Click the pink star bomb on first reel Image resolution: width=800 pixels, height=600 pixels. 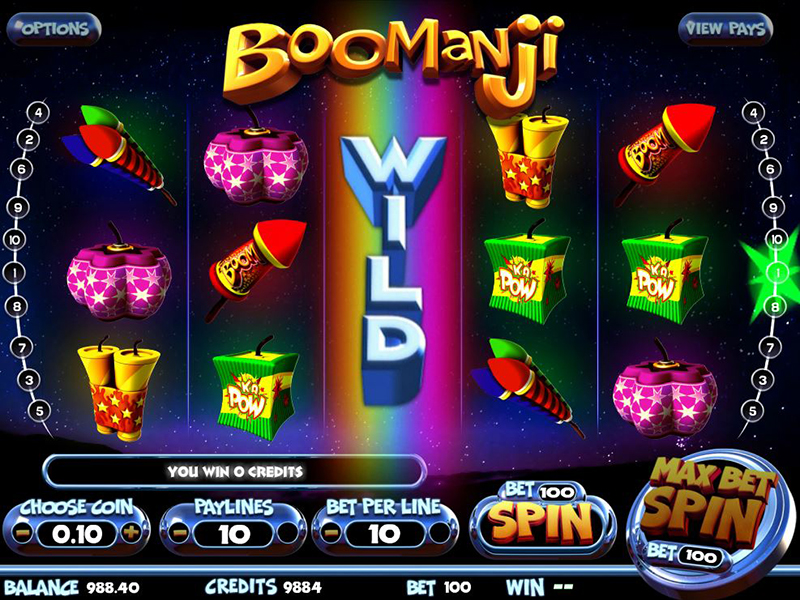click(119, 273)
